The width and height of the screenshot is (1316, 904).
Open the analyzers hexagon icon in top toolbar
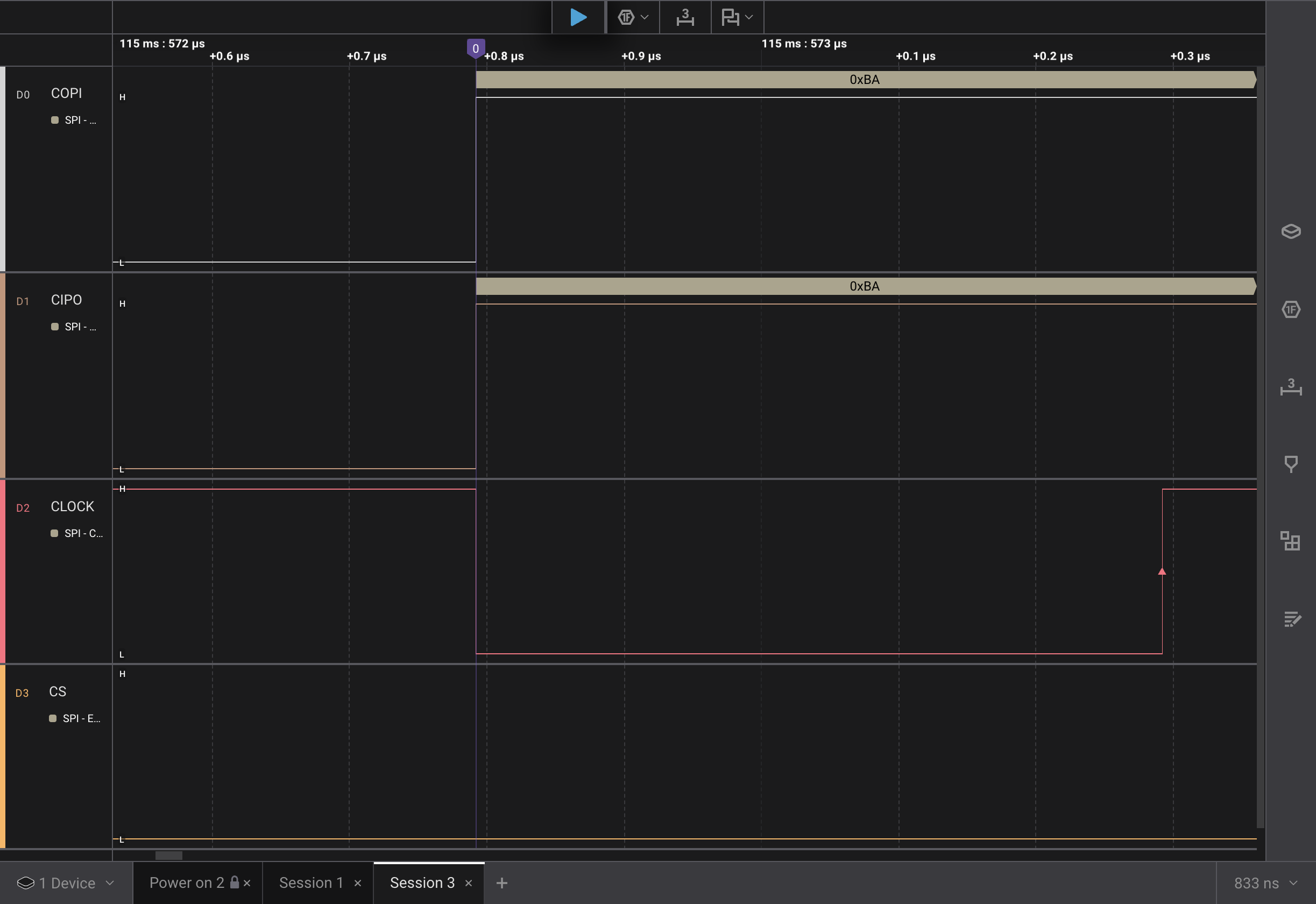[626, 17]
